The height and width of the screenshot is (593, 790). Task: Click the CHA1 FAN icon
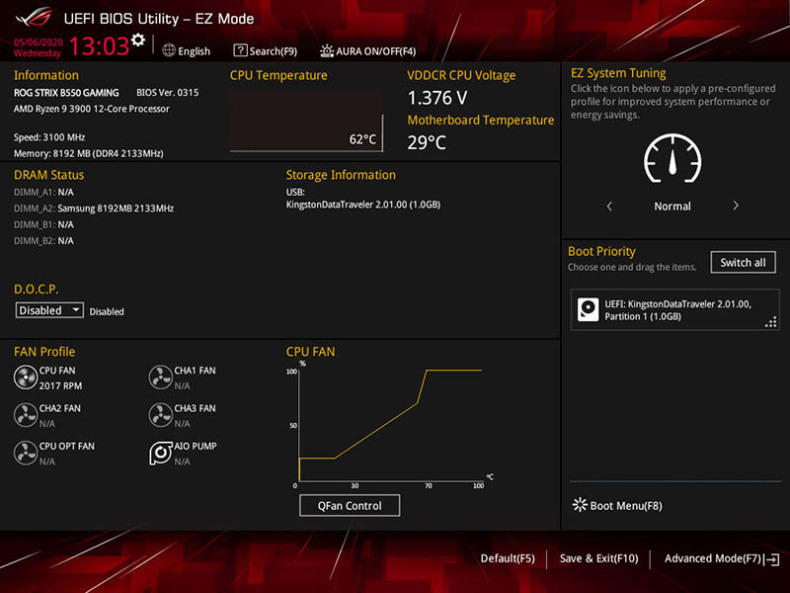(161, 377)
